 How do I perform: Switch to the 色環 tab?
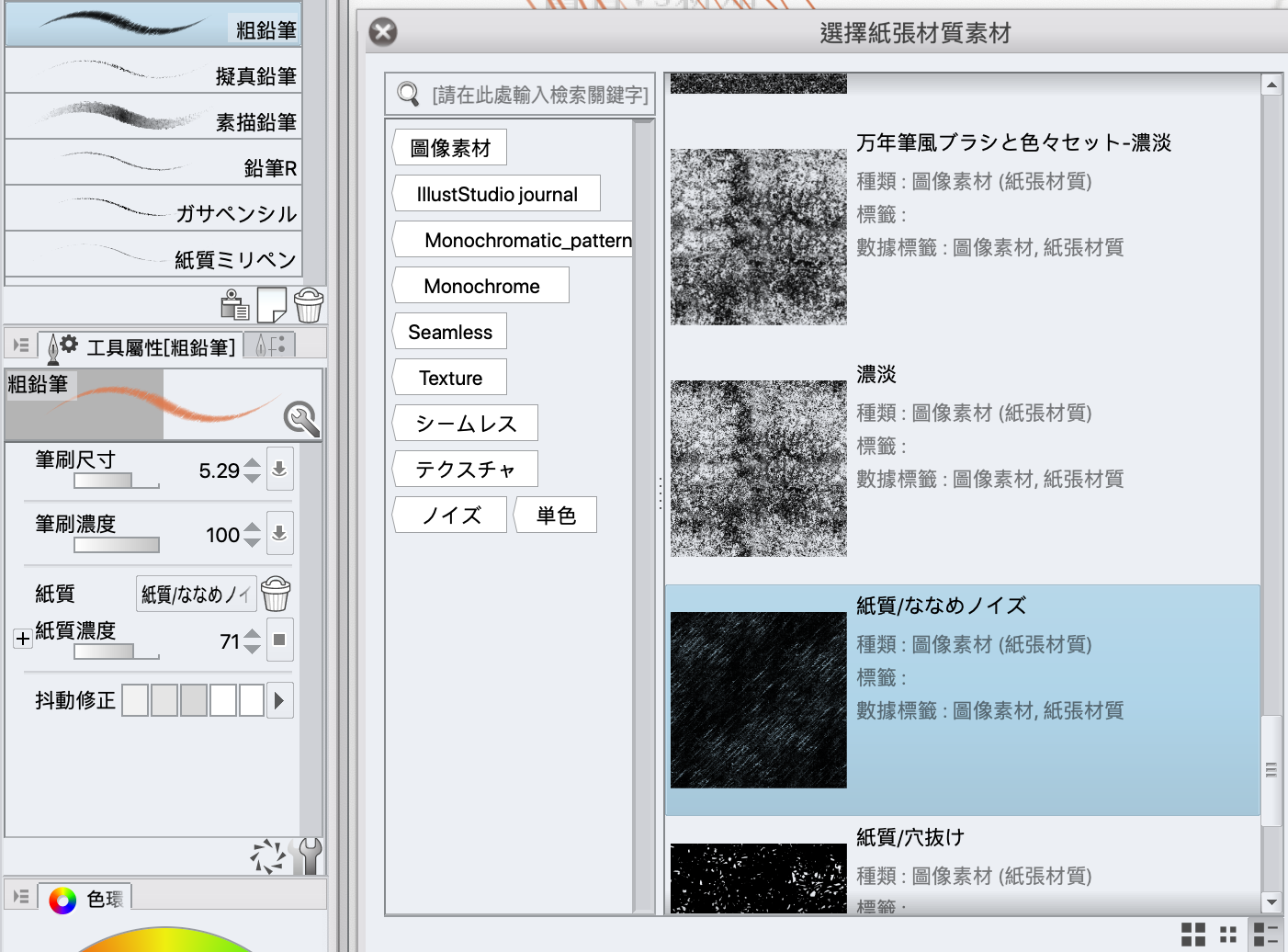coord(86,899)
